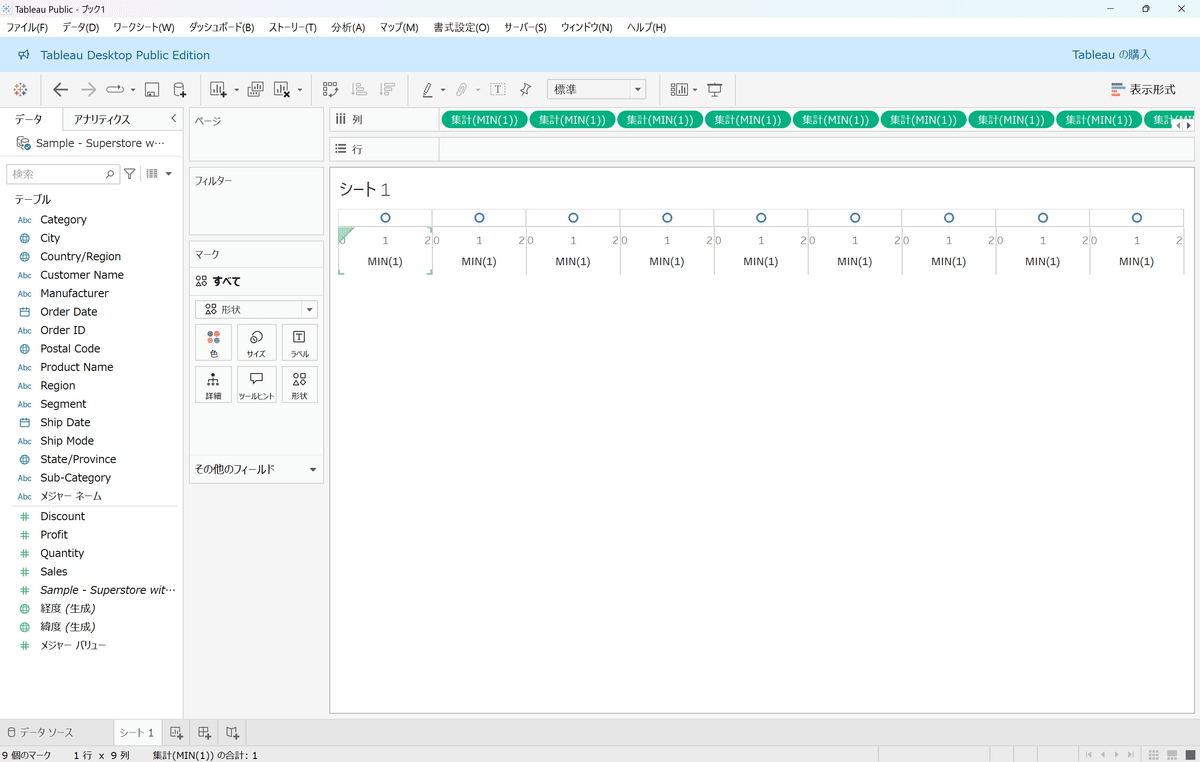
Task: Open the 書式設定(O) menu
Action: [x=461, y=27]
